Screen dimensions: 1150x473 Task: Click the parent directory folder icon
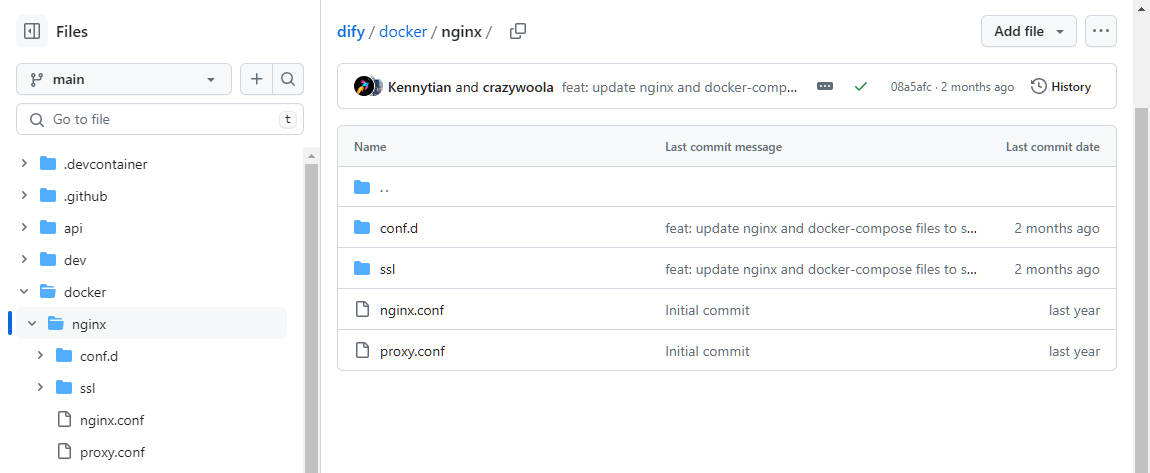[x=362, y=187]
